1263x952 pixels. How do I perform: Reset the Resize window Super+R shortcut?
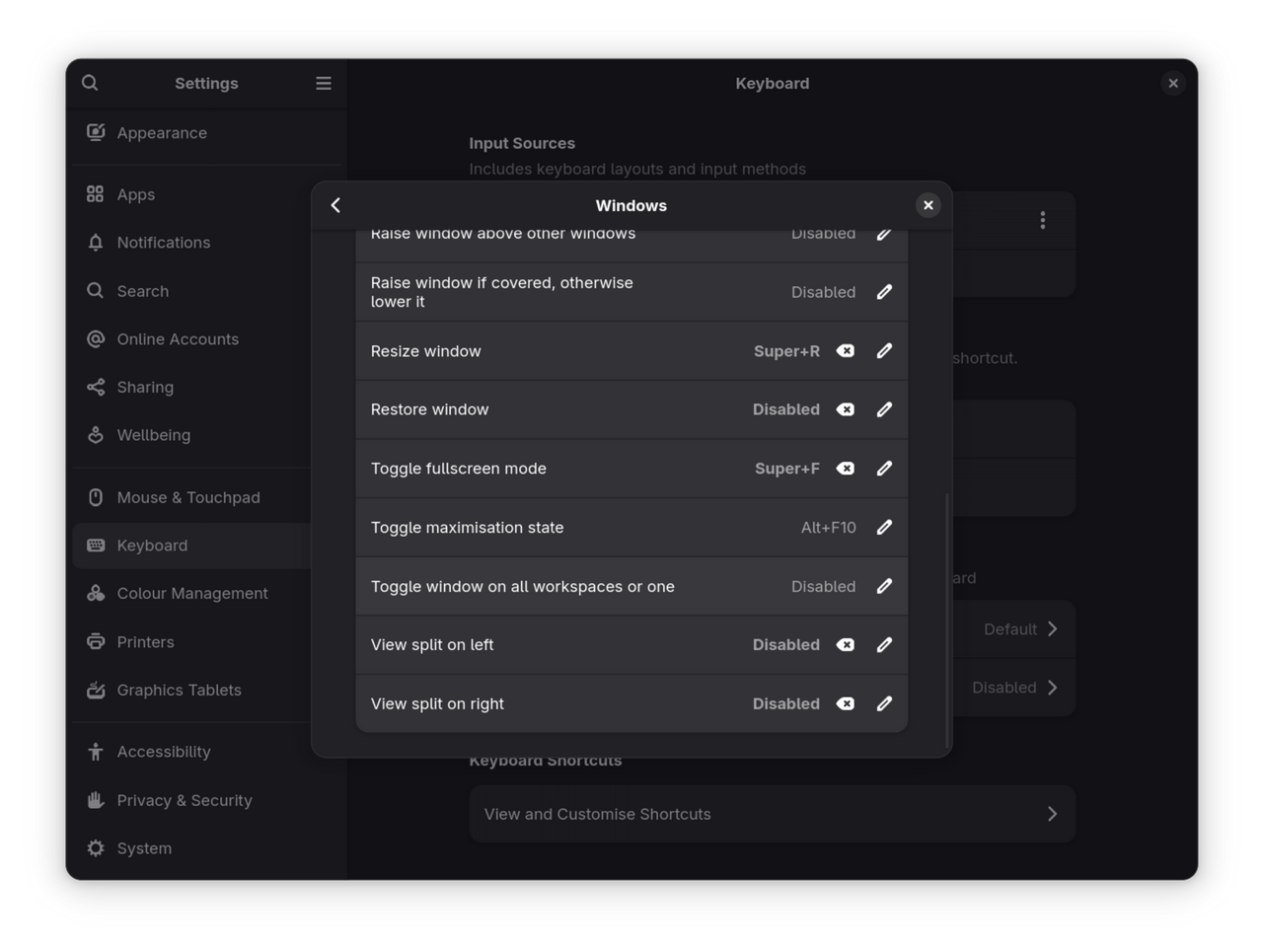tap(846, 351)
